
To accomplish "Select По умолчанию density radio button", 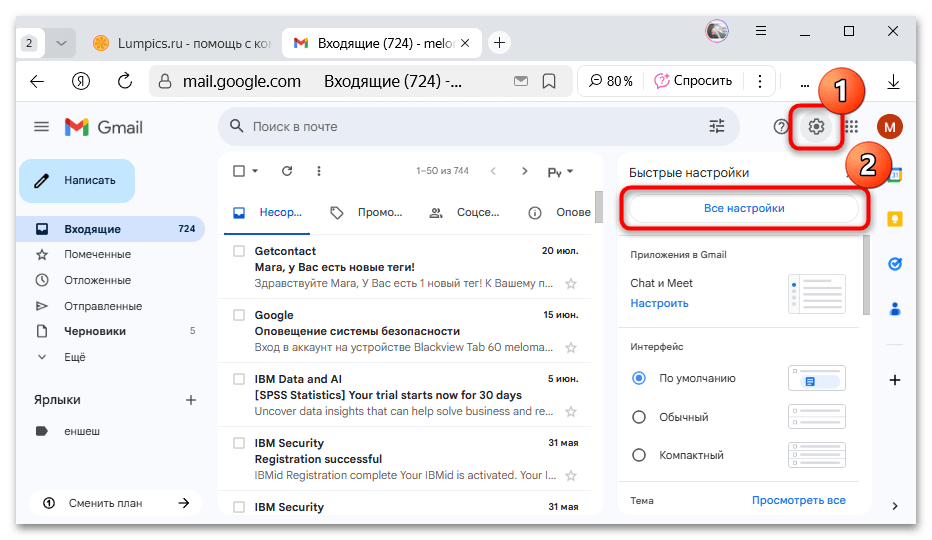I will click(639, 378).
